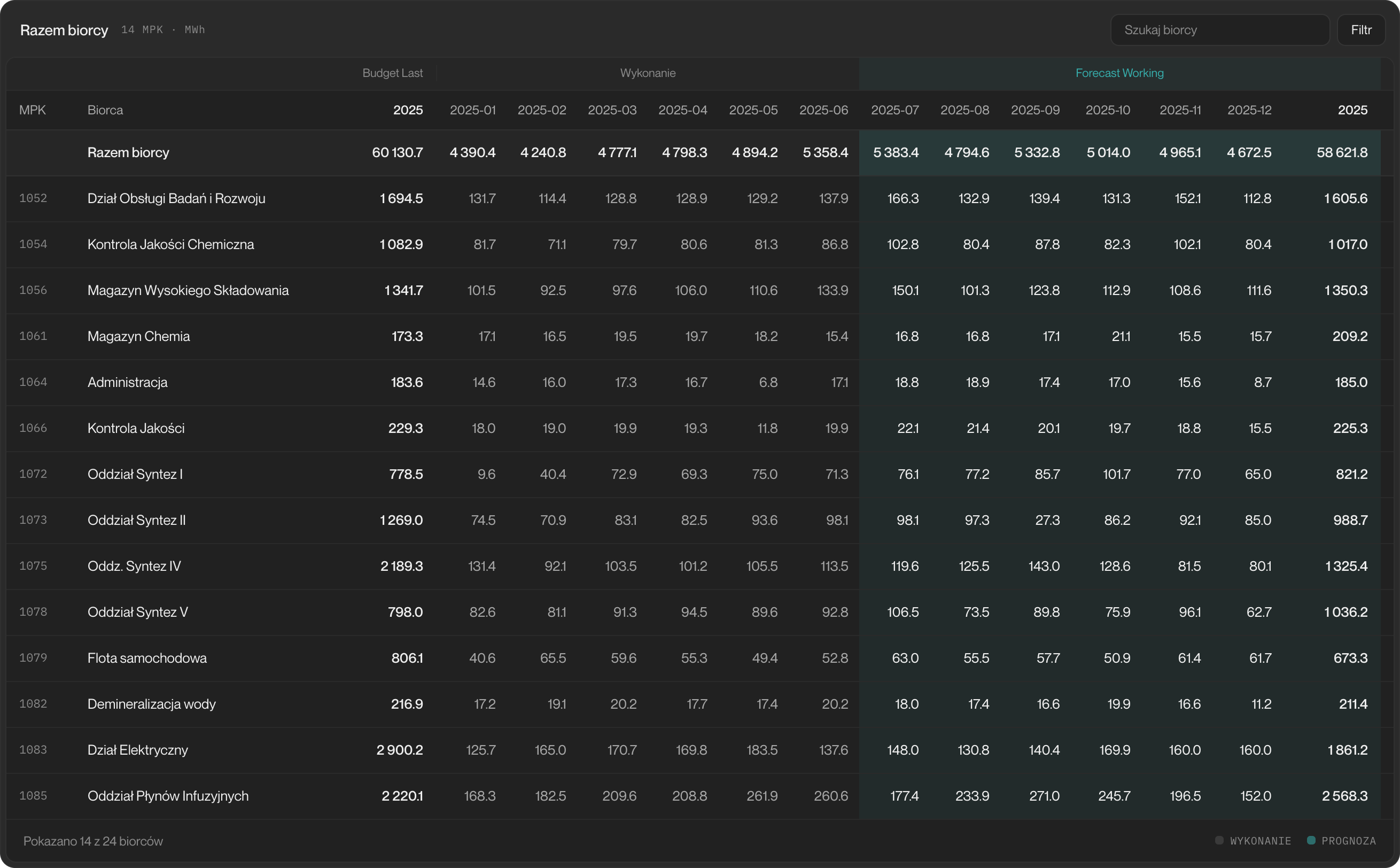The width and height of the screenshot is (1400, 868).
Task: Select the Forecast Working column group header
Action: pos(1119,73)
